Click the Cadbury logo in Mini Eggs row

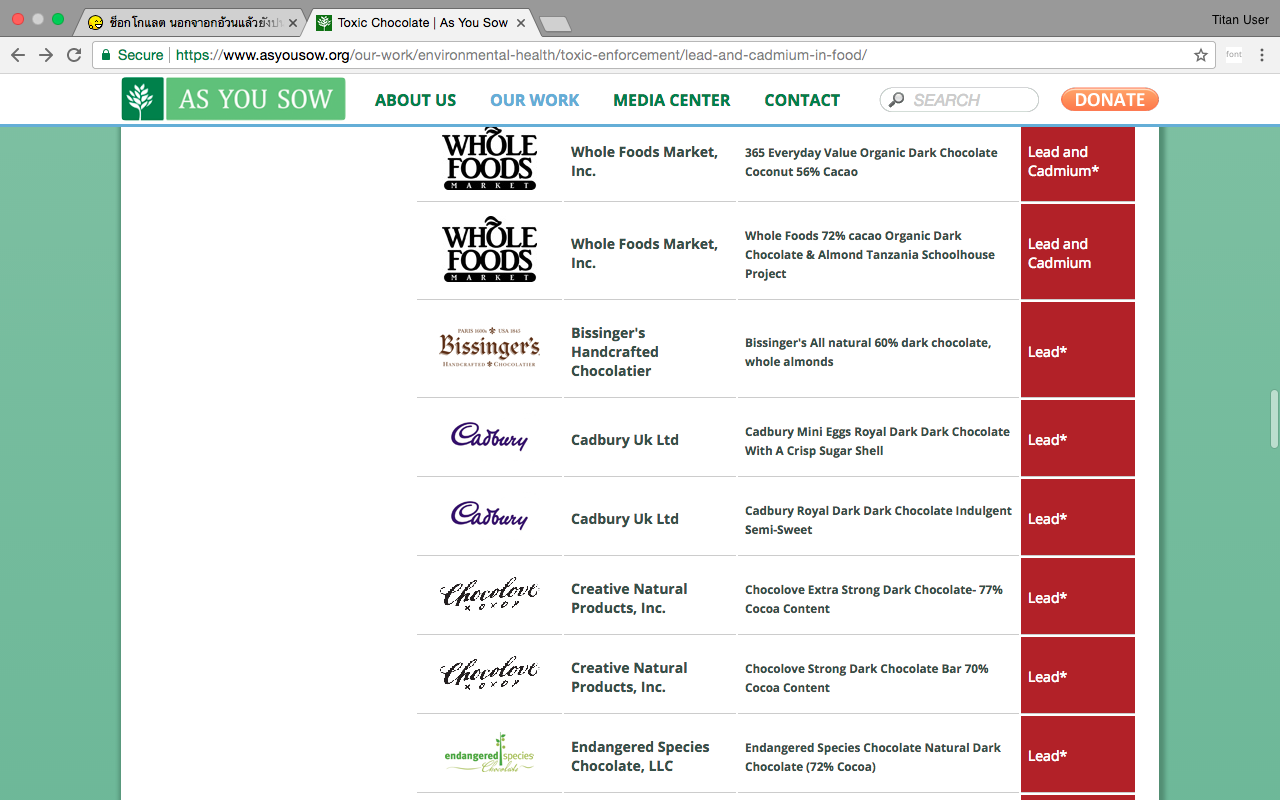(489, 436)
